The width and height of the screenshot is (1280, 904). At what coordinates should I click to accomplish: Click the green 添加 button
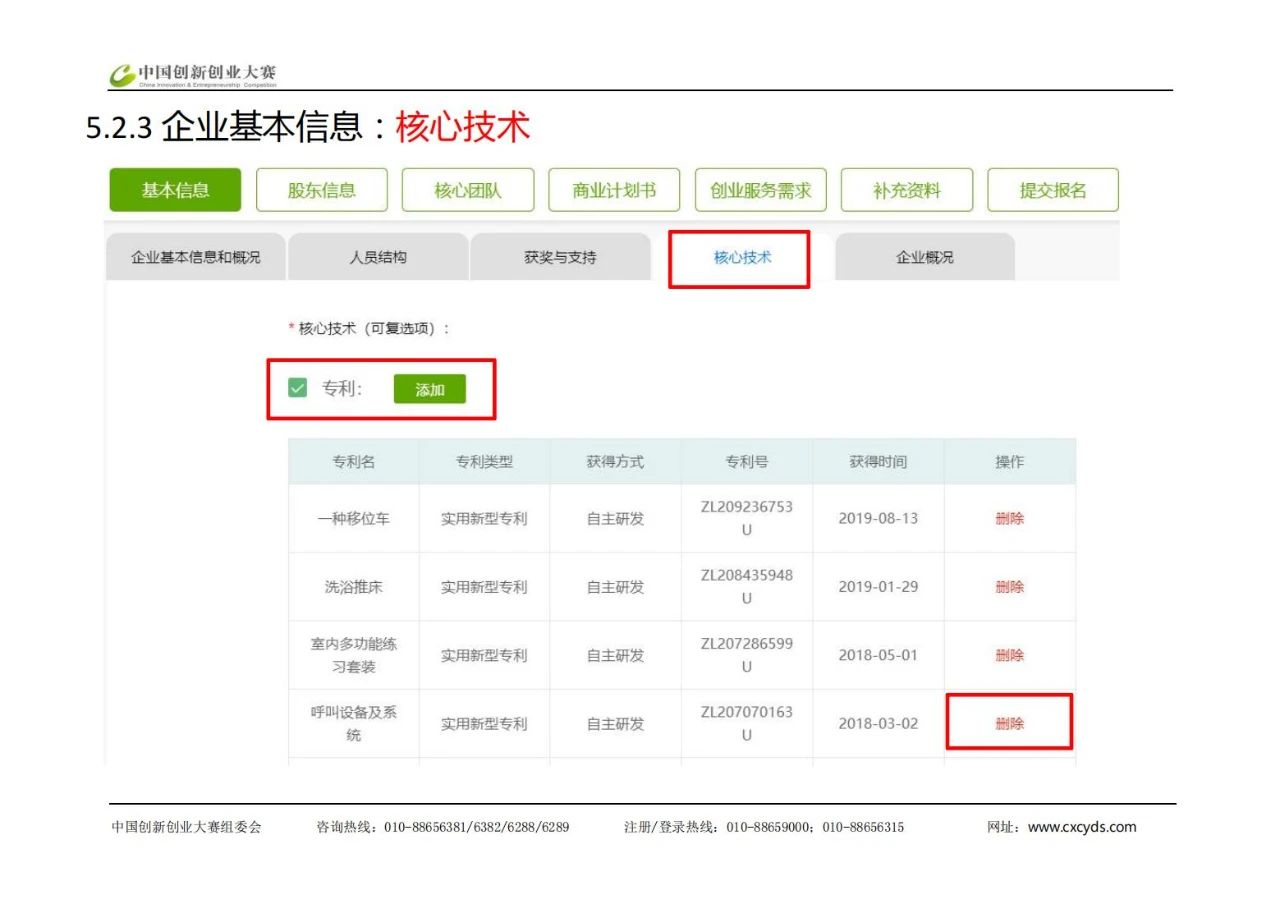[429, 389]
